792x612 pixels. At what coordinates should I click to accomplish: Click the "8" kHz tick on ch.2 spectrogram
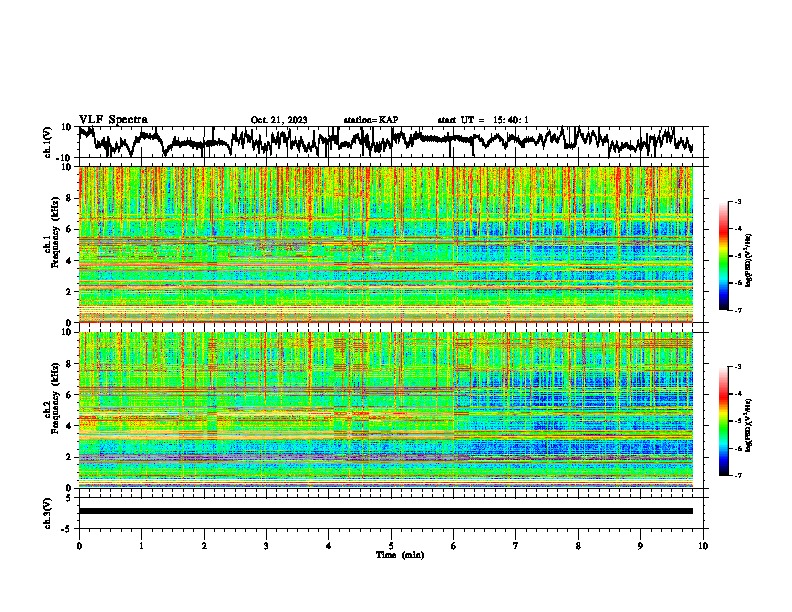(70, 364)
